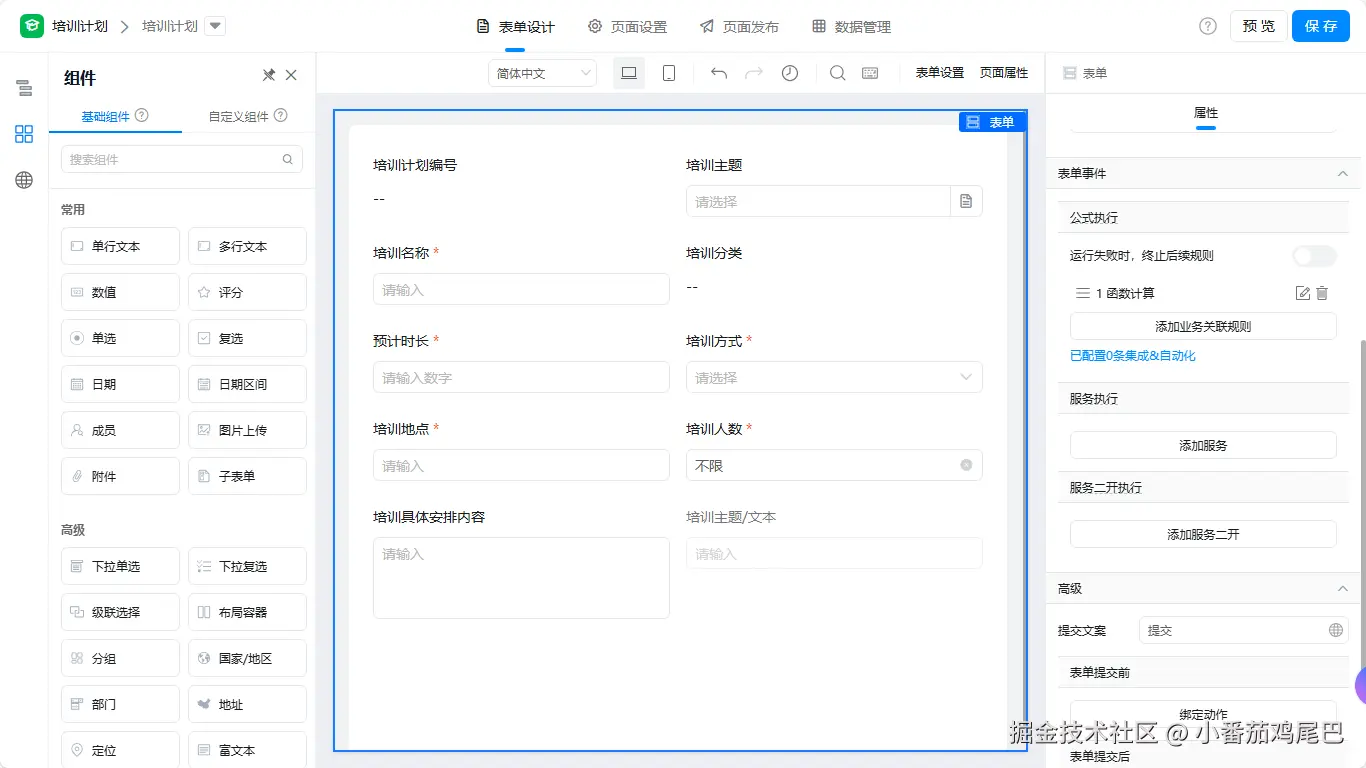Undo the last change
1366x768 pixels.
[719, 73]
